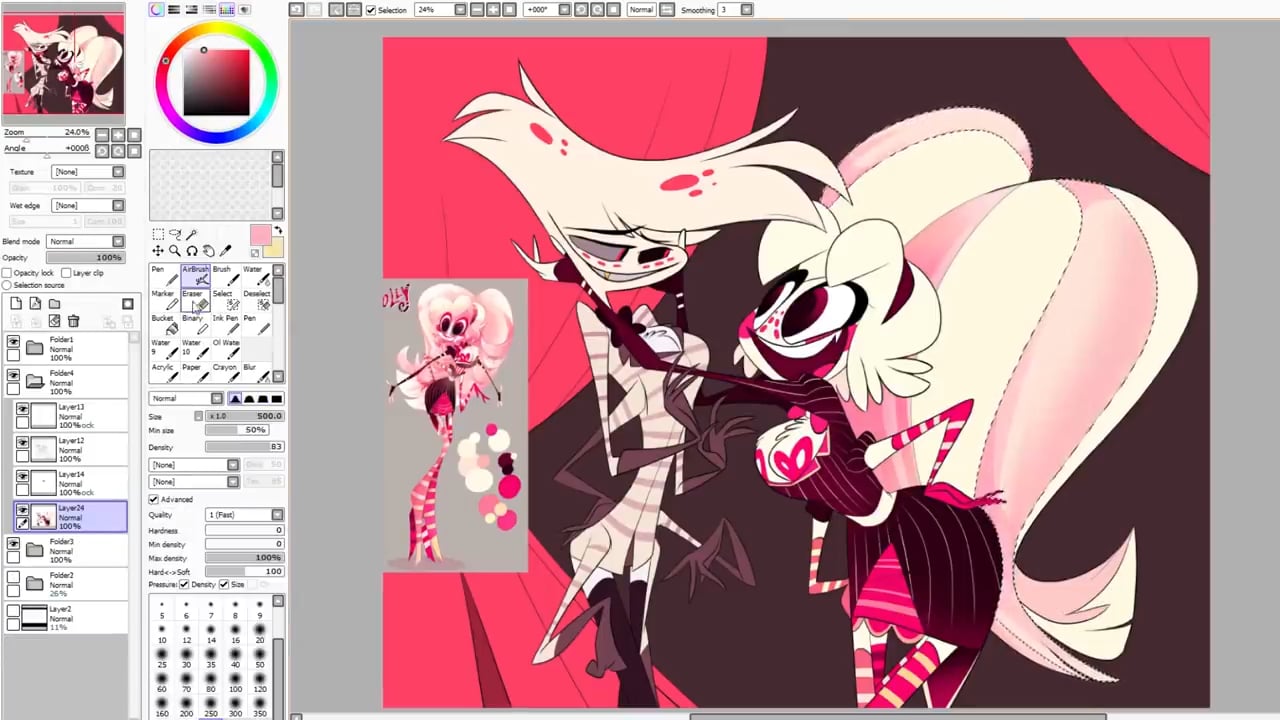Select the AirBrush tool
The image size is (1280, 720).
point(195,275)
